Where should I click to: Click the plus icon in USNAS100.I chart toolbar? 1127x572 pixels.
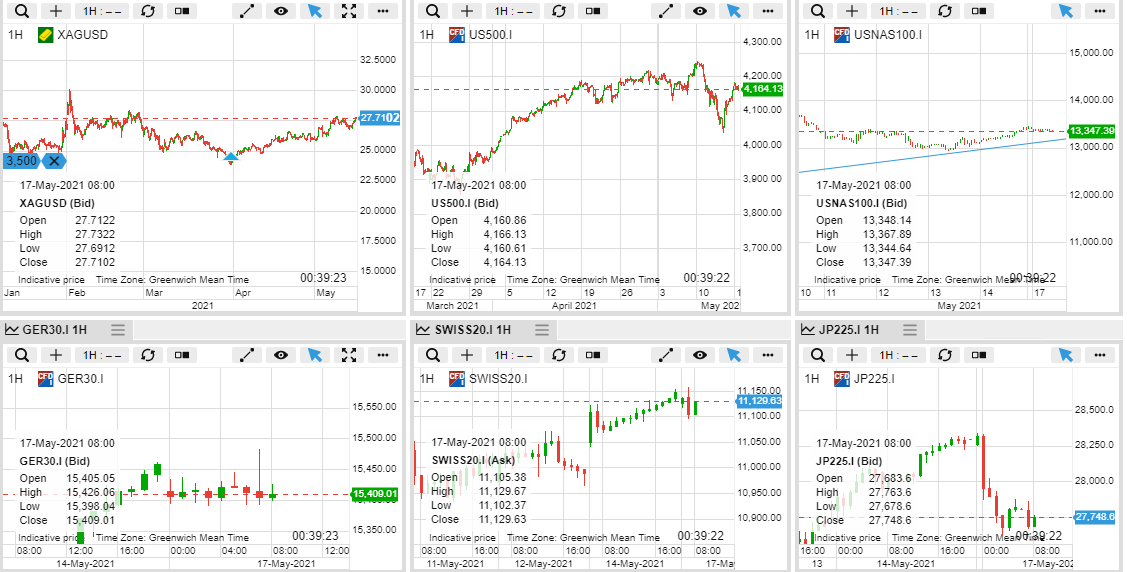(852, 11)
